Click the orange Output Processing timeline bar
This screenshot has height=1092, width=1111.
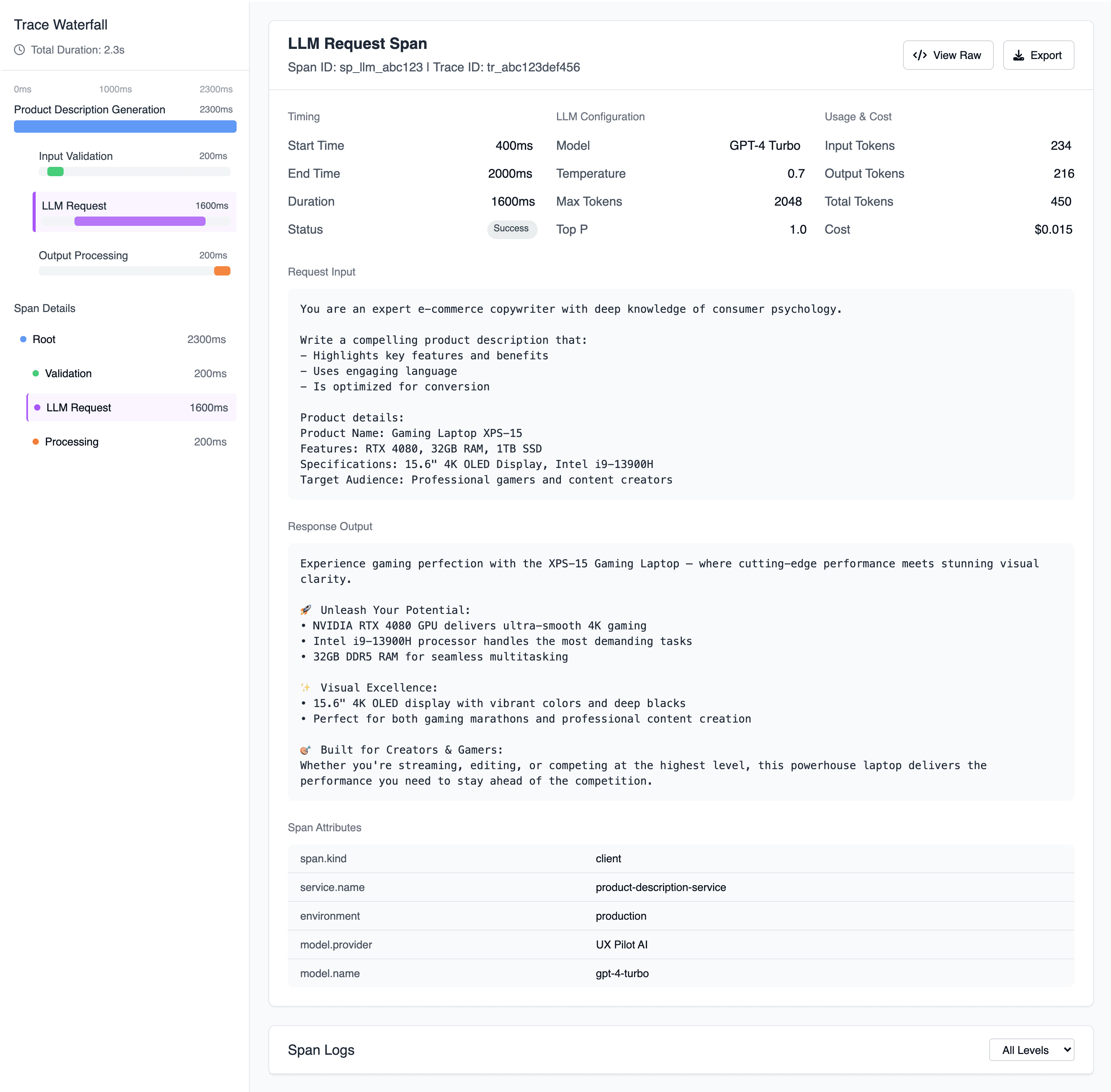click(222, 271)
